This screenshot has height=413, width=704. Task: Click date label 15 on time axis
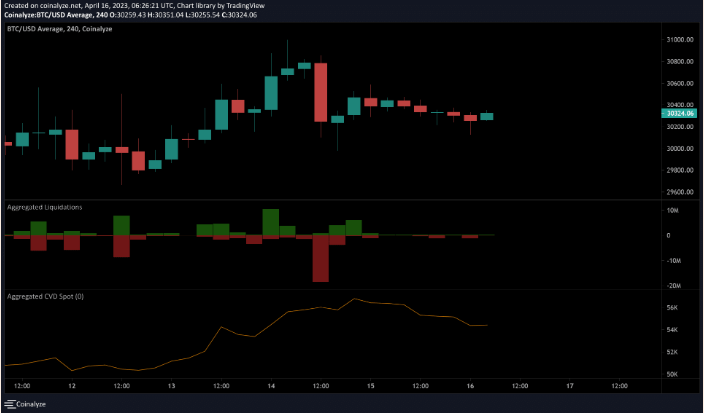tap(370, 386)
